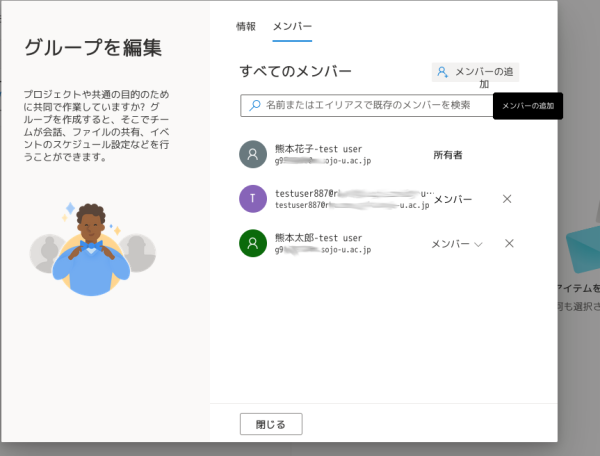600x456 pixels.
Task: Select the 熊本花子-test user name
Action: [x=318, y=148]
